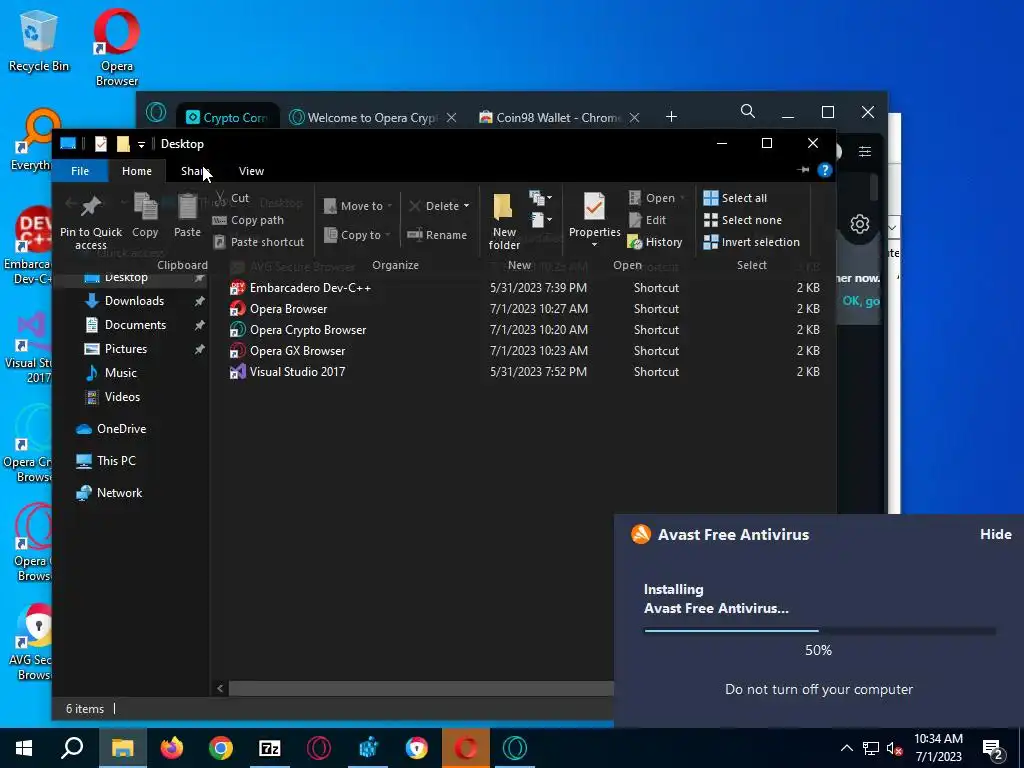
Task: Select Network in navigation pane
Action: coord(119,493)
